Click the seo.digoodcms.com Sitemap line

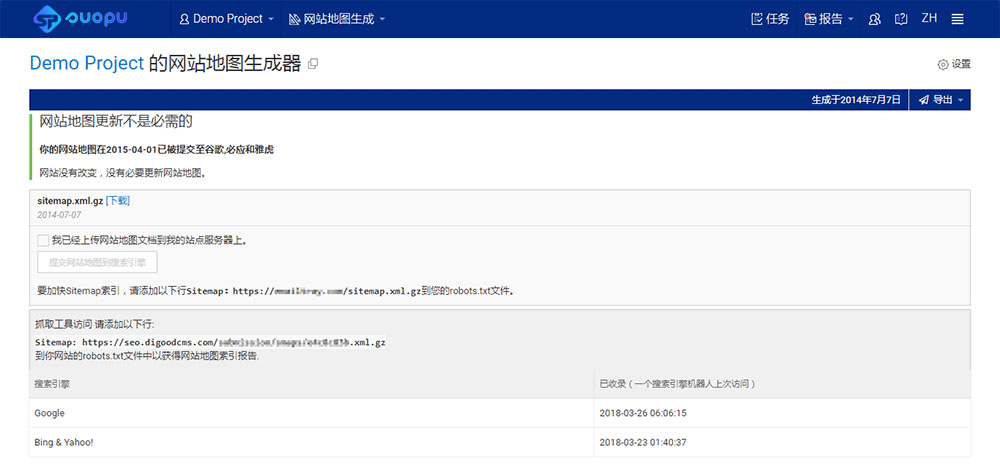point(210,342)
